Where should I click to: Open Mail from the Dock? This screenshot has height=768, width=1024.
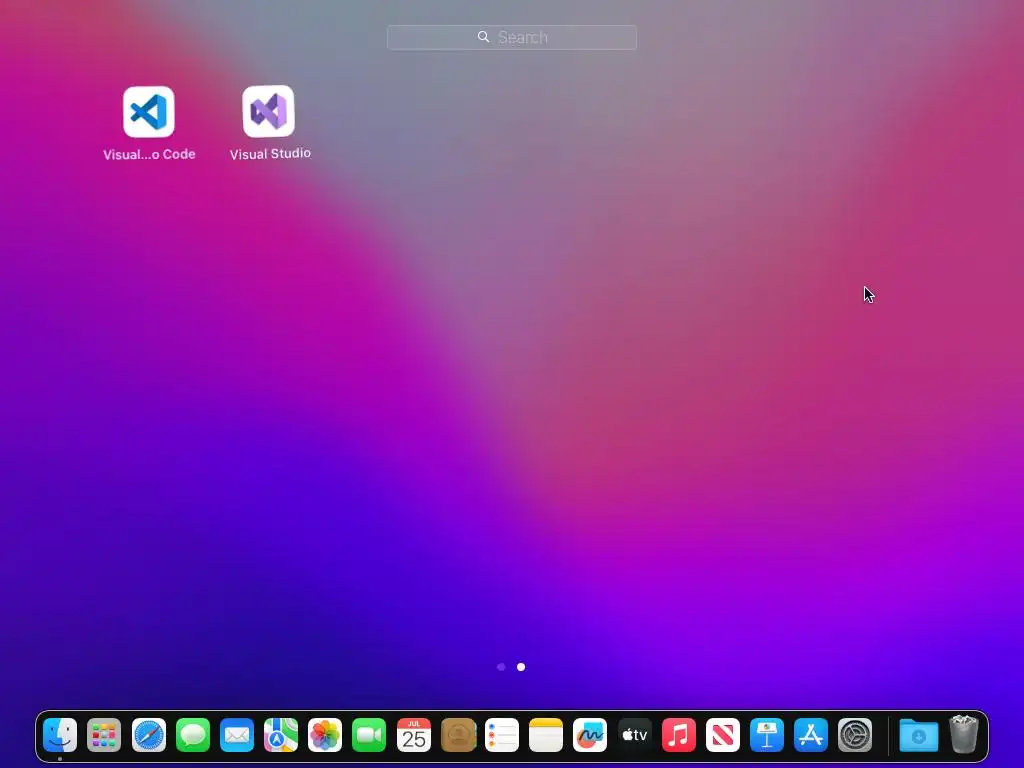(x=237, y=735)
